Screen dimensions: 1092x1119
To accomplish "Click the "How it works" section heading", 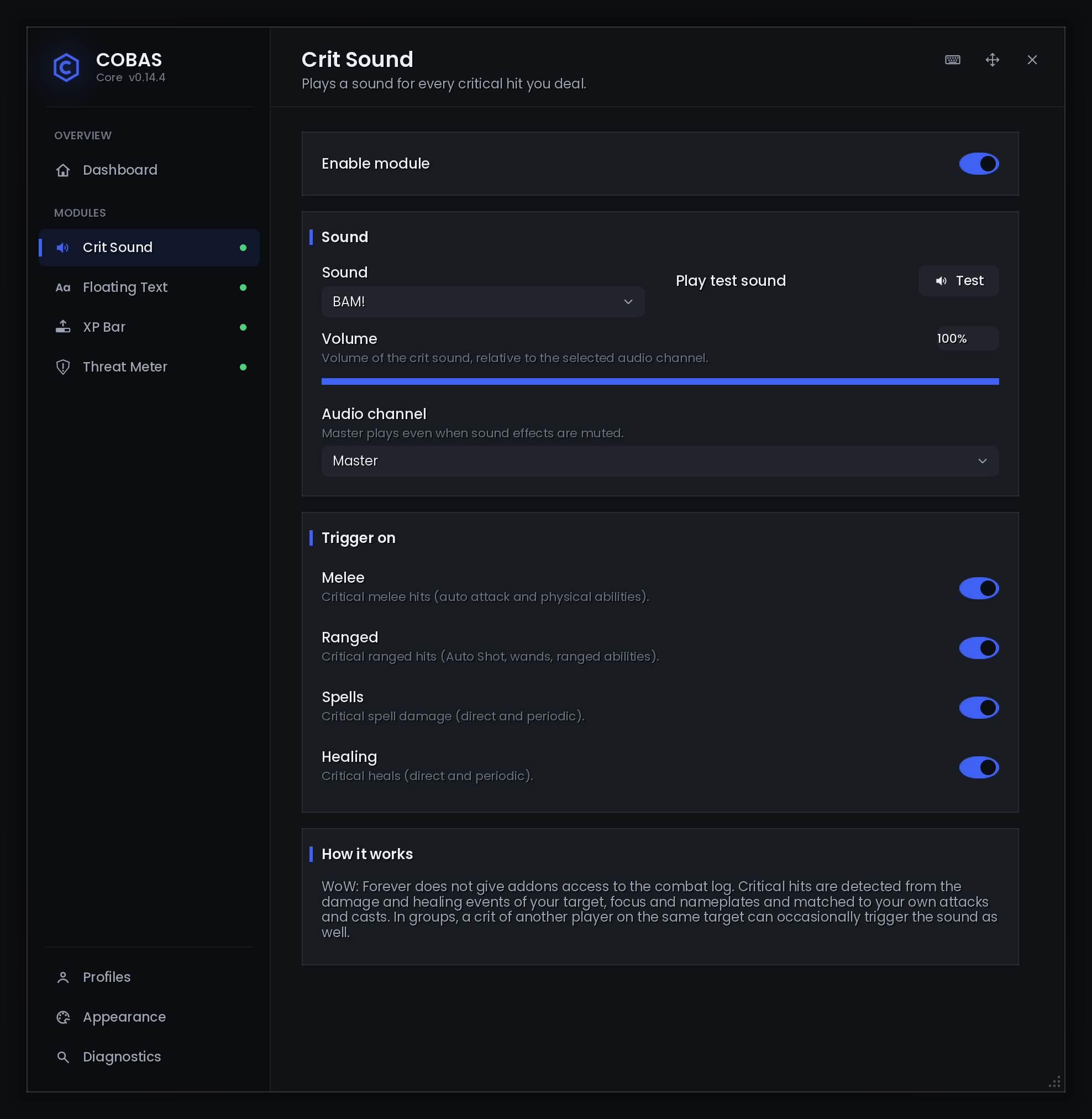I will point(367,855).
